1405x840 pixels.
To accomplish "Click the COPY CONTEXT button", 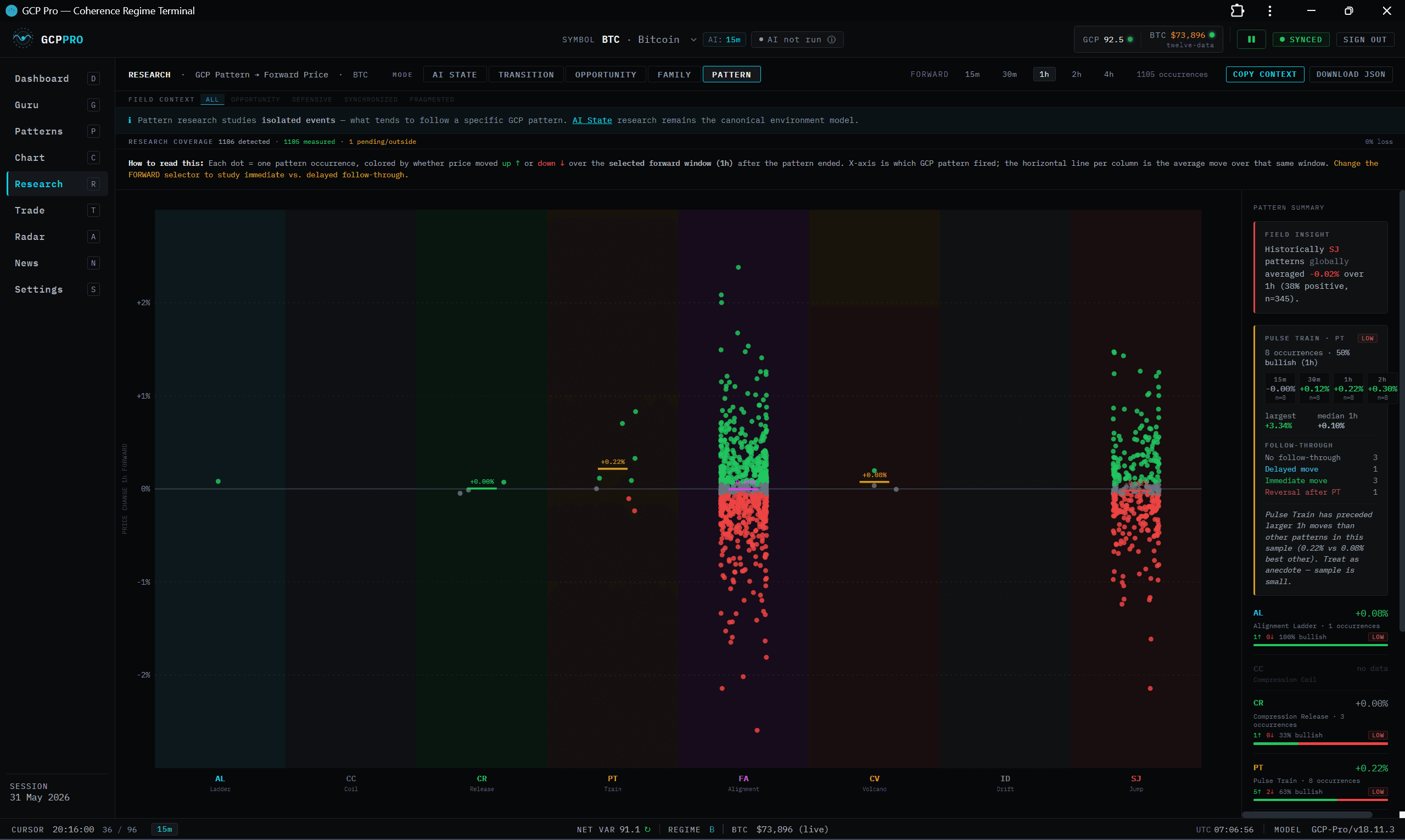I will [1264, 75].
